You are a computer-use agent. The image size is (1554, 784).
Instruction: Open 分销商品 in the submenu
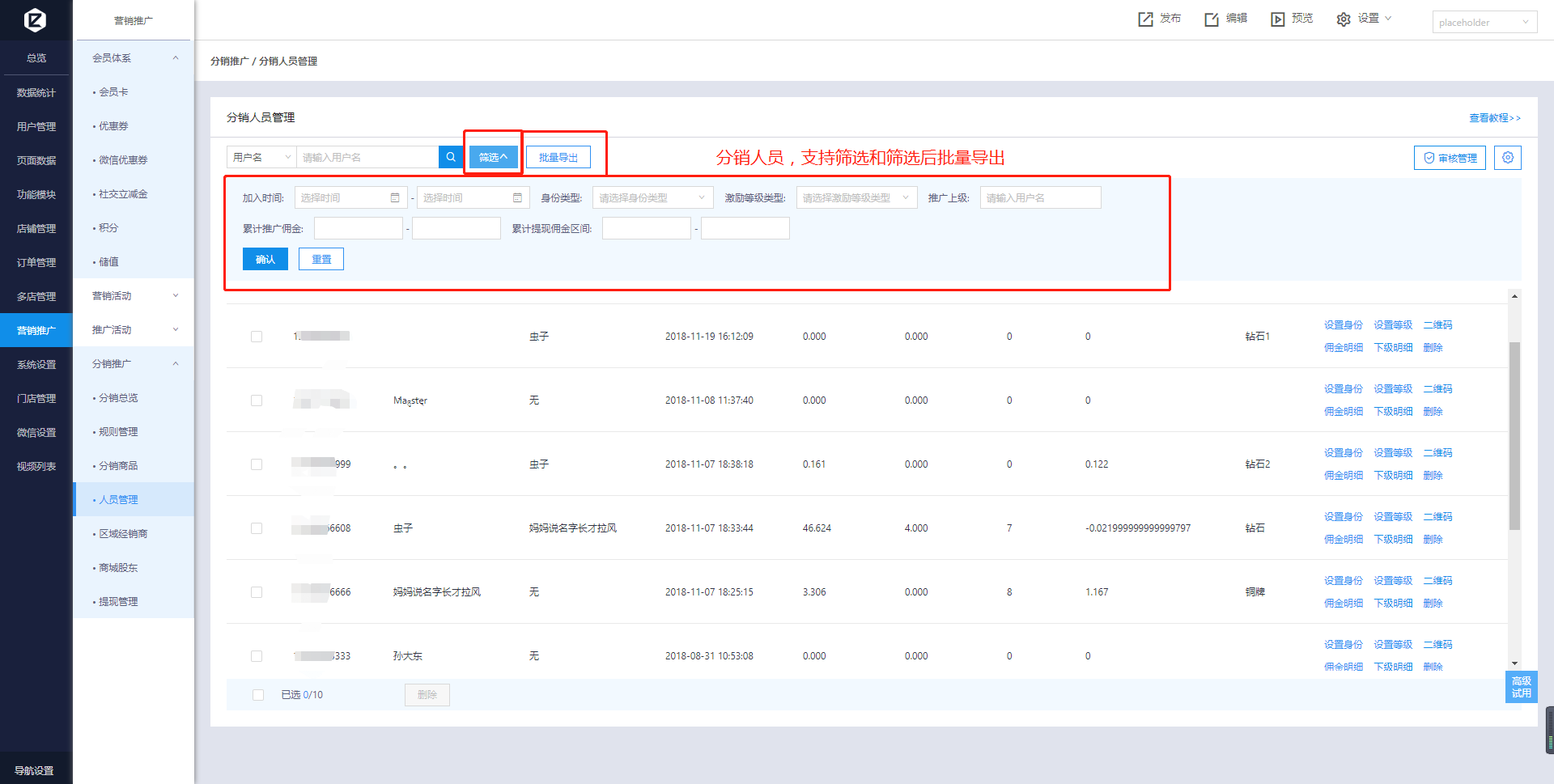(118, 466)
